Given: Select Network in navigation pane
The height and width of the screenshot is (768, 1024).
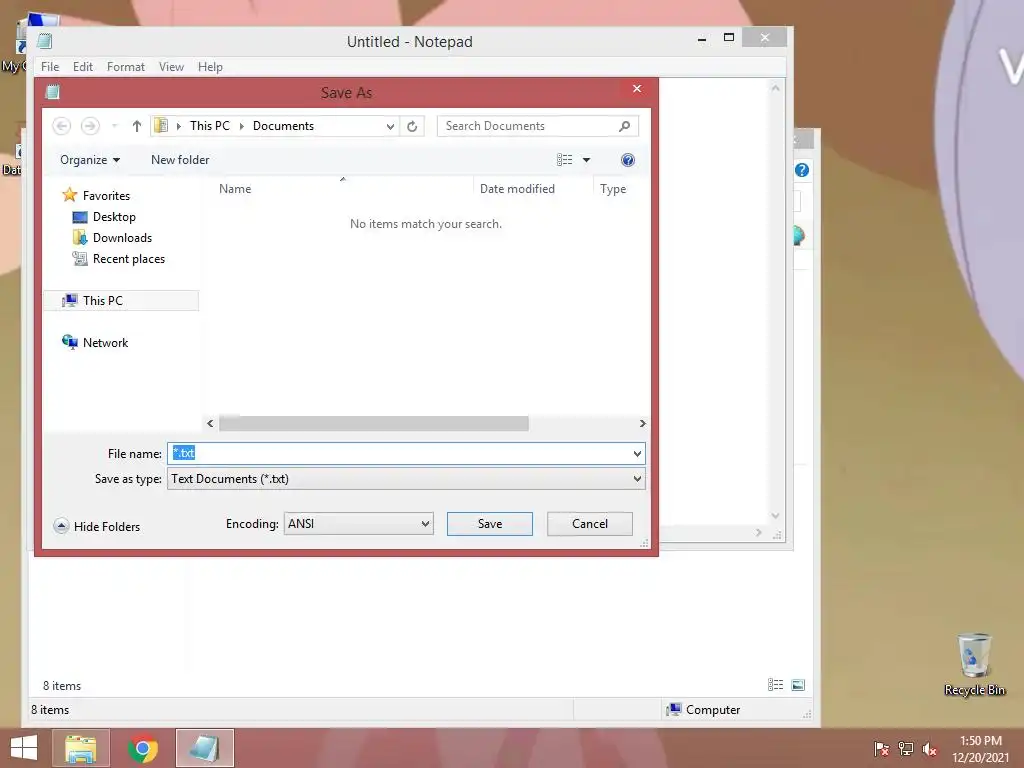Looking at the screenshot, I should pyautogui.click(x=104, y=342).
